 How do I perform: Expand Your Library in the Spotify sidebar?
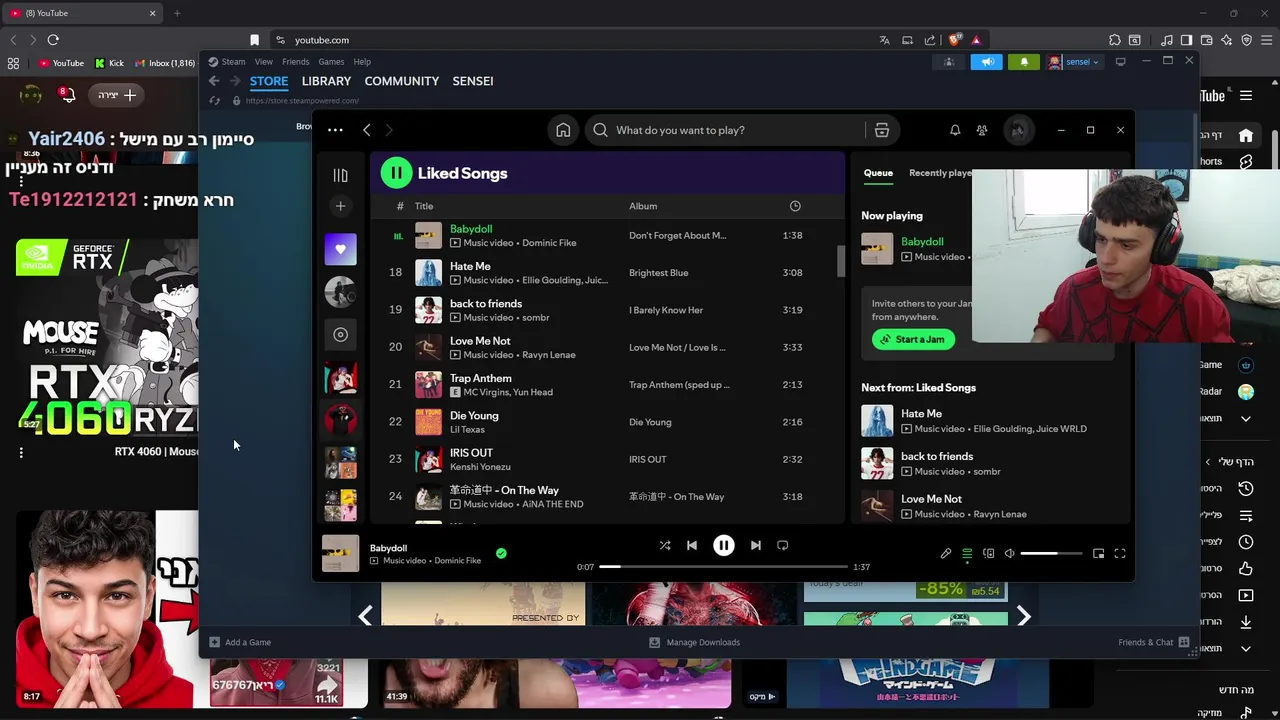(x=340, y=175)
